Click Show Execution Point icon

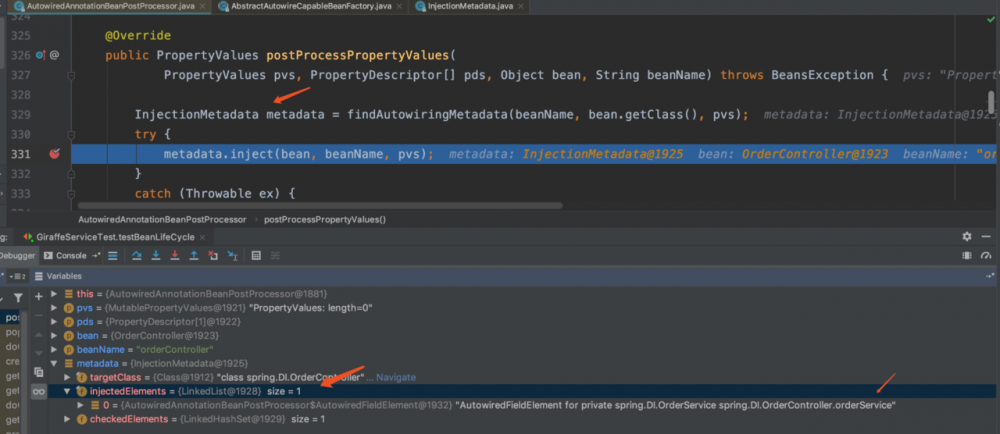tap(113, 256)
